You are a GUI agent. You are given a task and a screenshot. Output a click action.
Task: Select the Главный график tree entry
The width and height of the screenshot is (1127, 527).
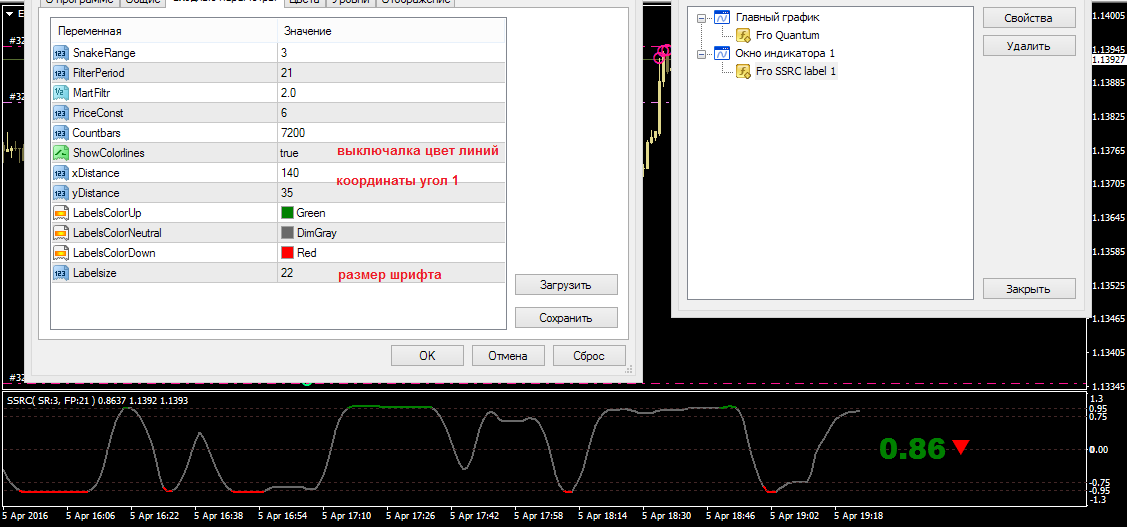pos(777,17)
